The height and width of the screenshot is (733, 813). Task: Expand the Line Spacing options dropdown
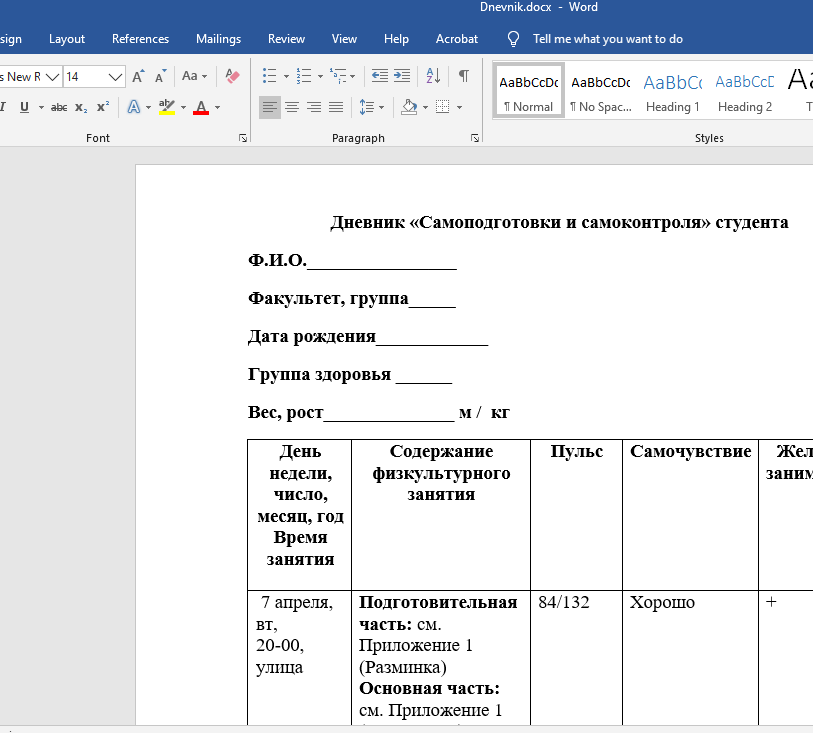[x=382, y=107]
